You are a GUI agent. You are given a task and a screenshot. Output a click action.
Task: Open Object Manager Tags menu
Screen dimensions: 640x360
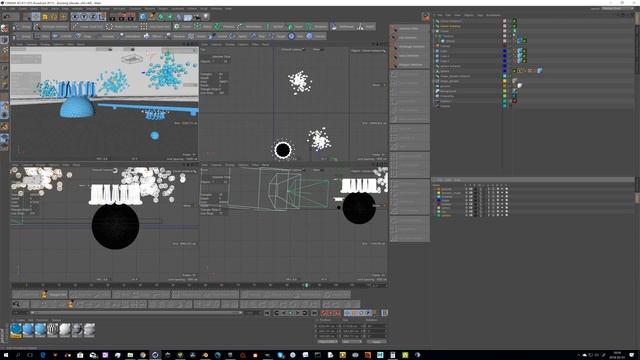pyautogui.click(x=480, y=15)
